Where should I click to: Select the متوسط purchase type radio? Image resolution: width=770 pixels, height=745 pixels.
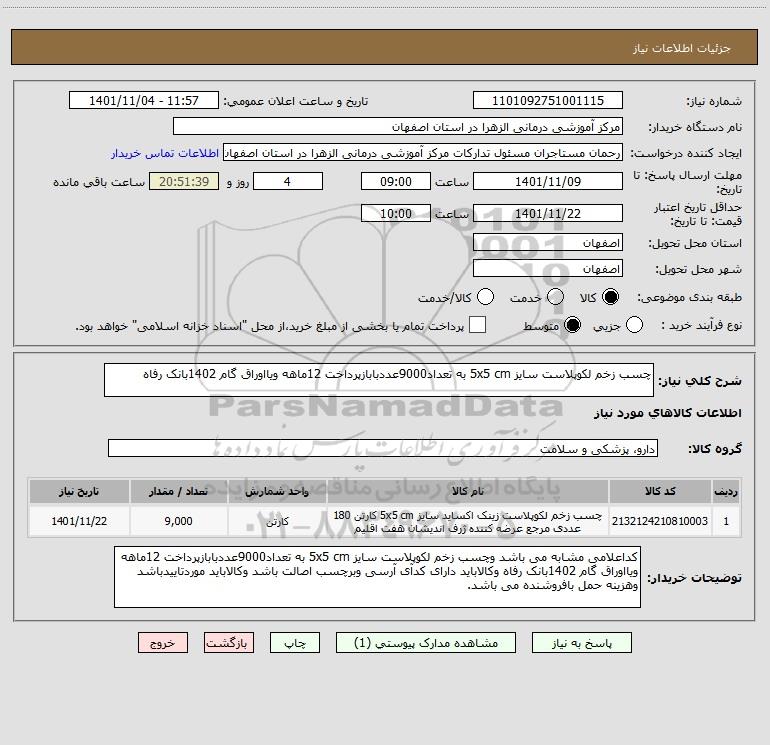(572, 325)
